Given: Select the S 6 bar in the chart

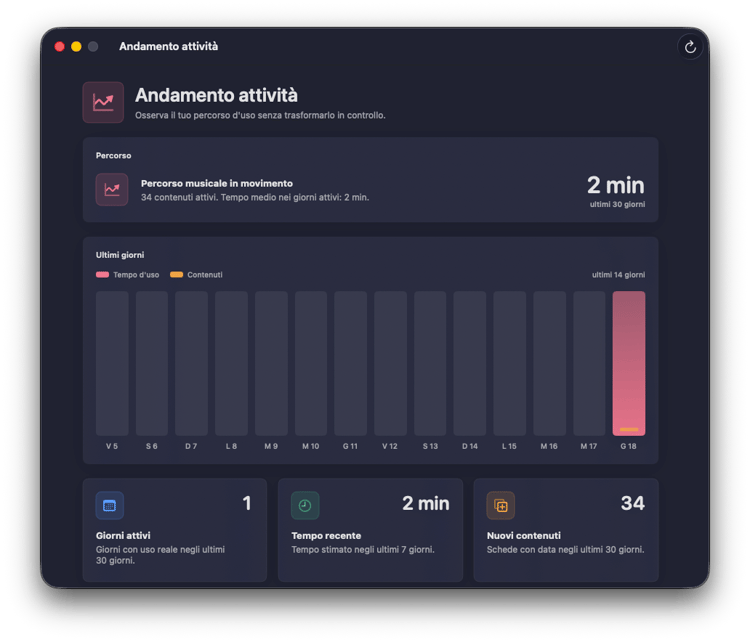Looking at the screenshot, I should coord(152,363).
